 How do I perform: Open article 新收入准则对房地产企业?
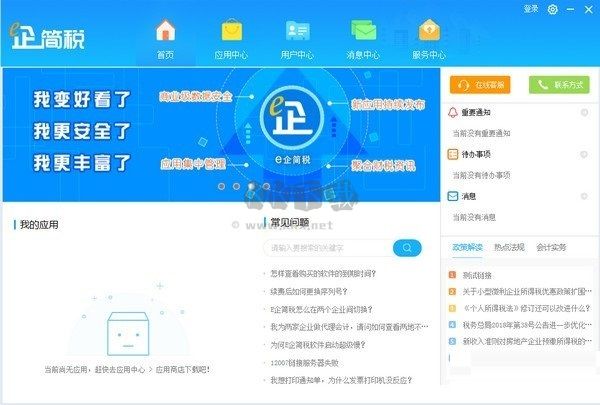[527, 341]
